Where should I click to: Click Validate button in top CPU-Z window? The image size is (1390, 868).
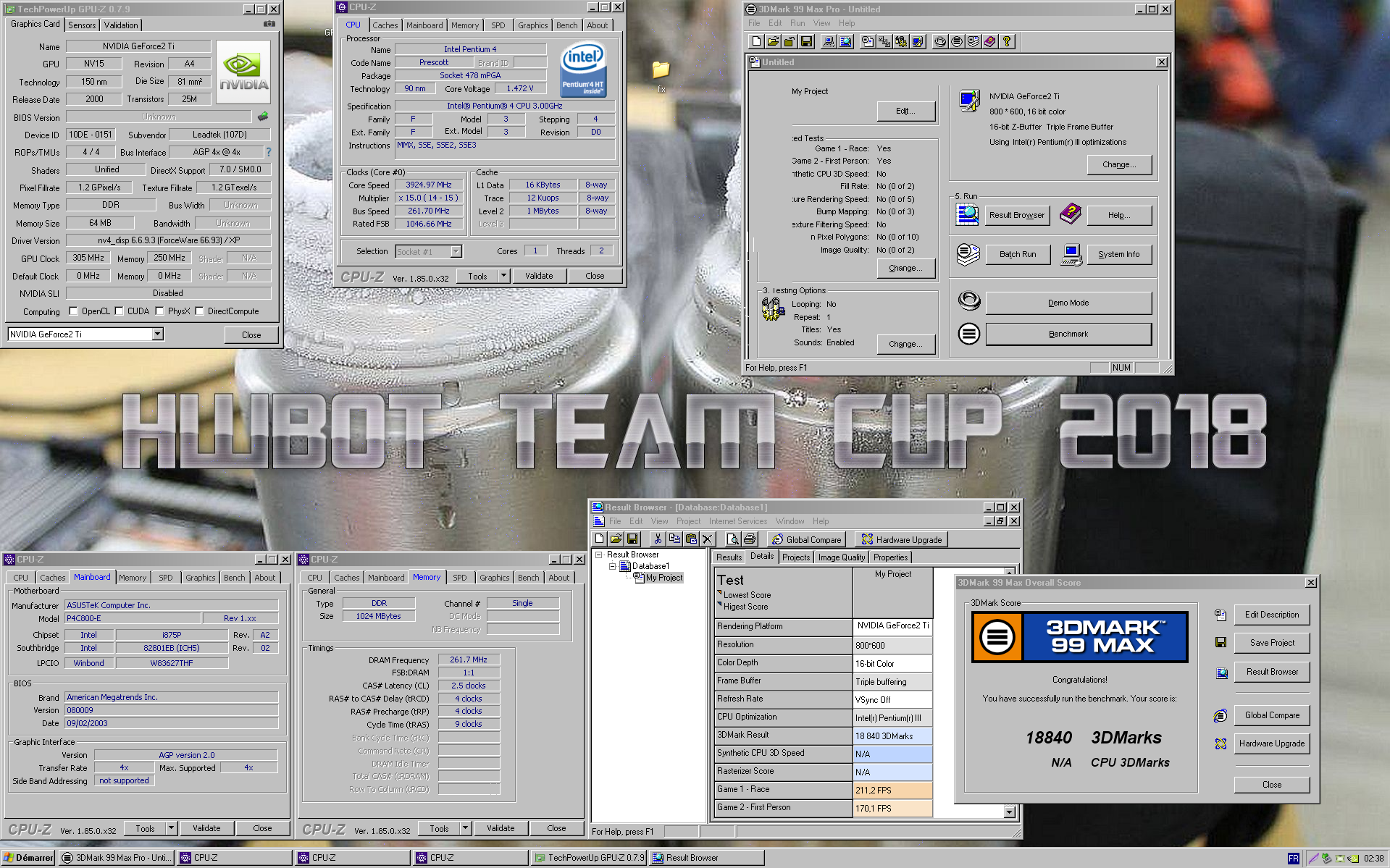pyautogui.click(x=539, y=276)
